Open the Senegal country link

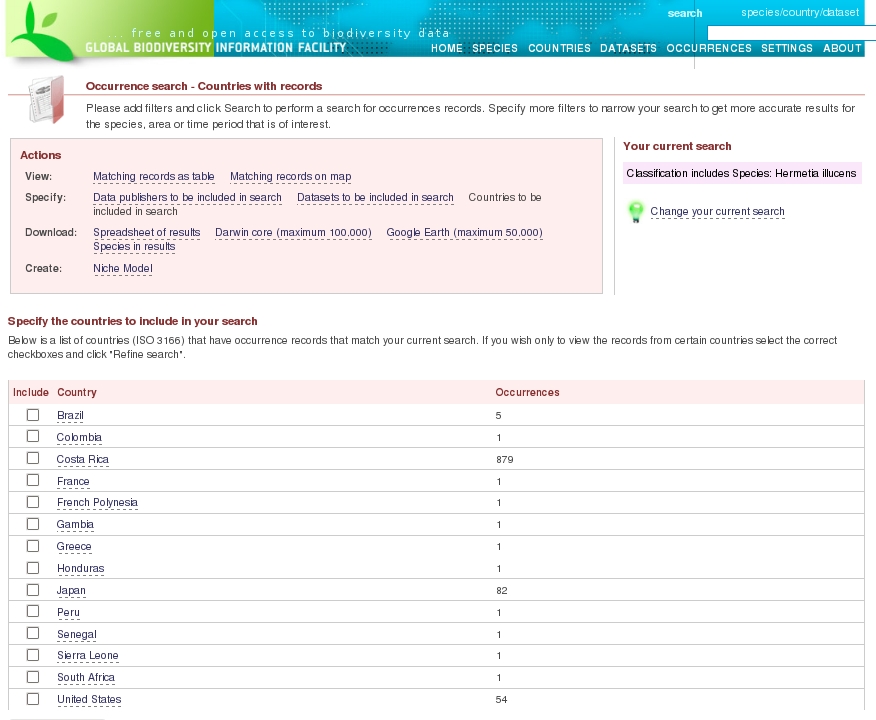(x=77, y=635)
